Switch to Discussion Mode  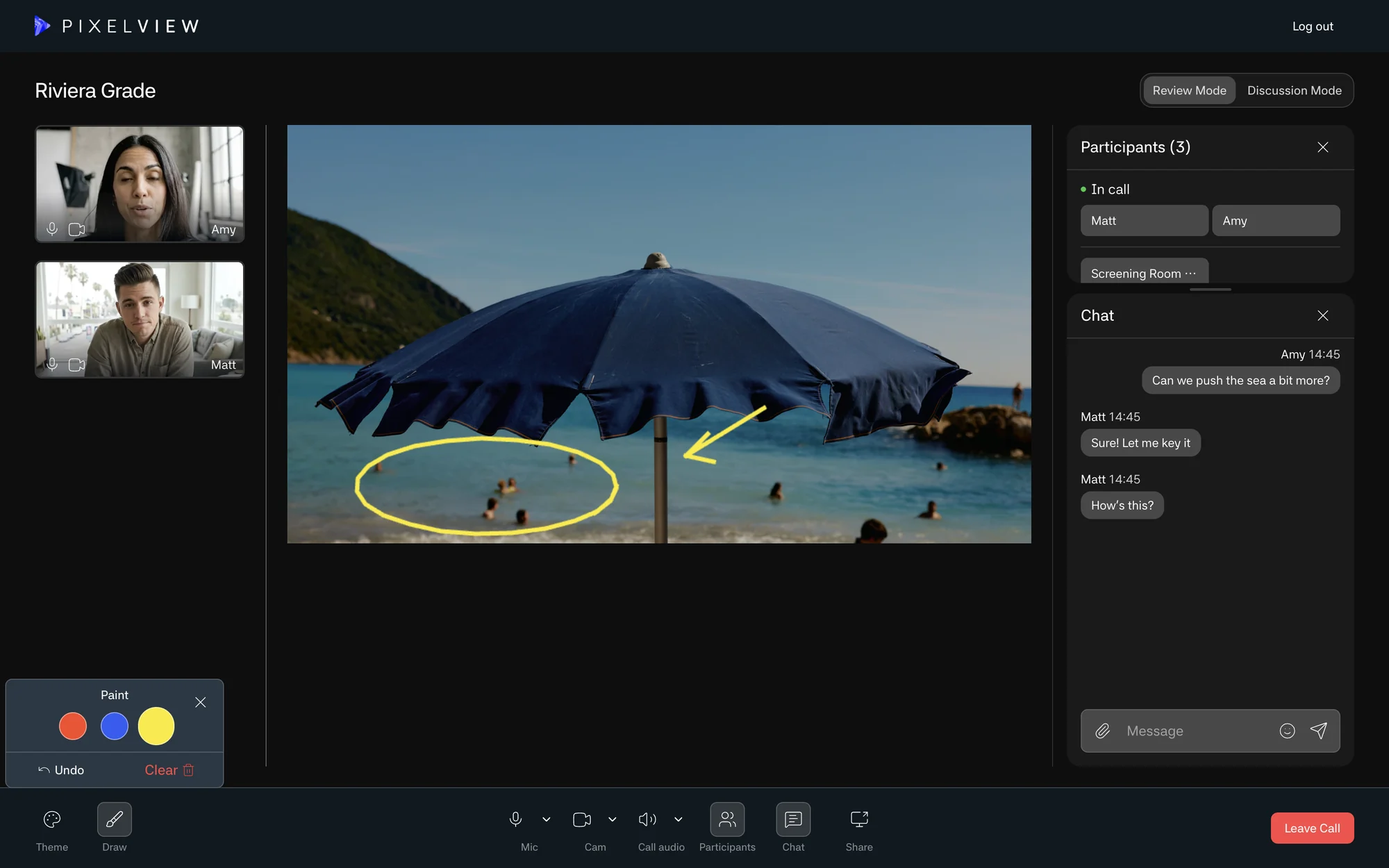click(x=1294, y=90)
